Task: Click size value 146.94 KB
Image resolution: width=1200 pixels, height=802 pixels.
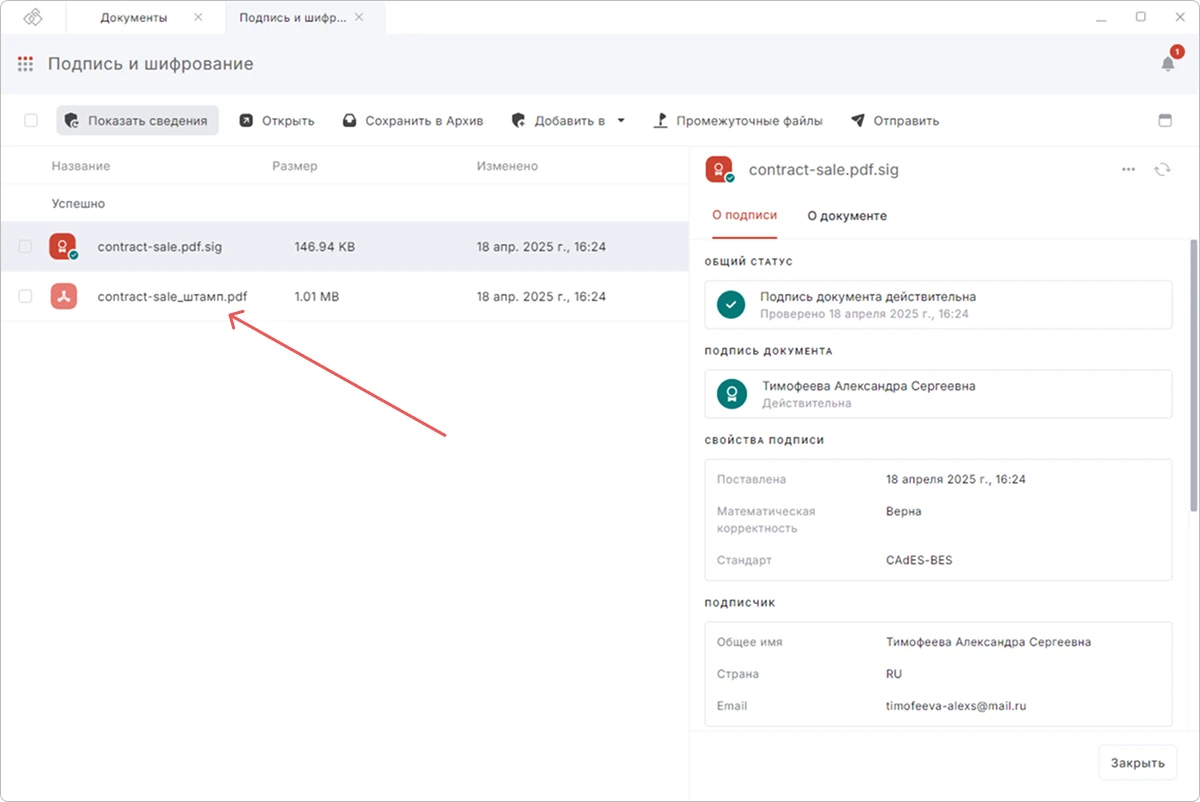Action: pyautogui.click(x=325, y=247)
